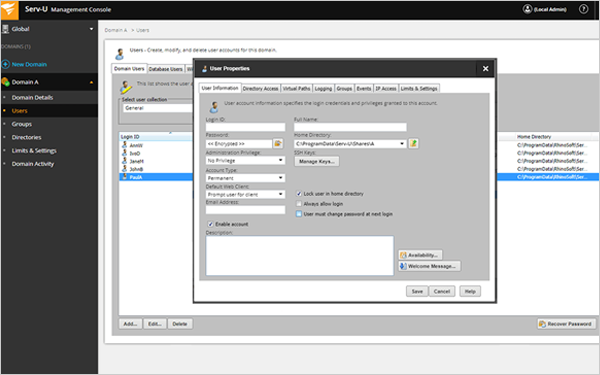The image size is (600, 375).
Task: Switch to the Directory Access tab
Action: click(261, 88)
